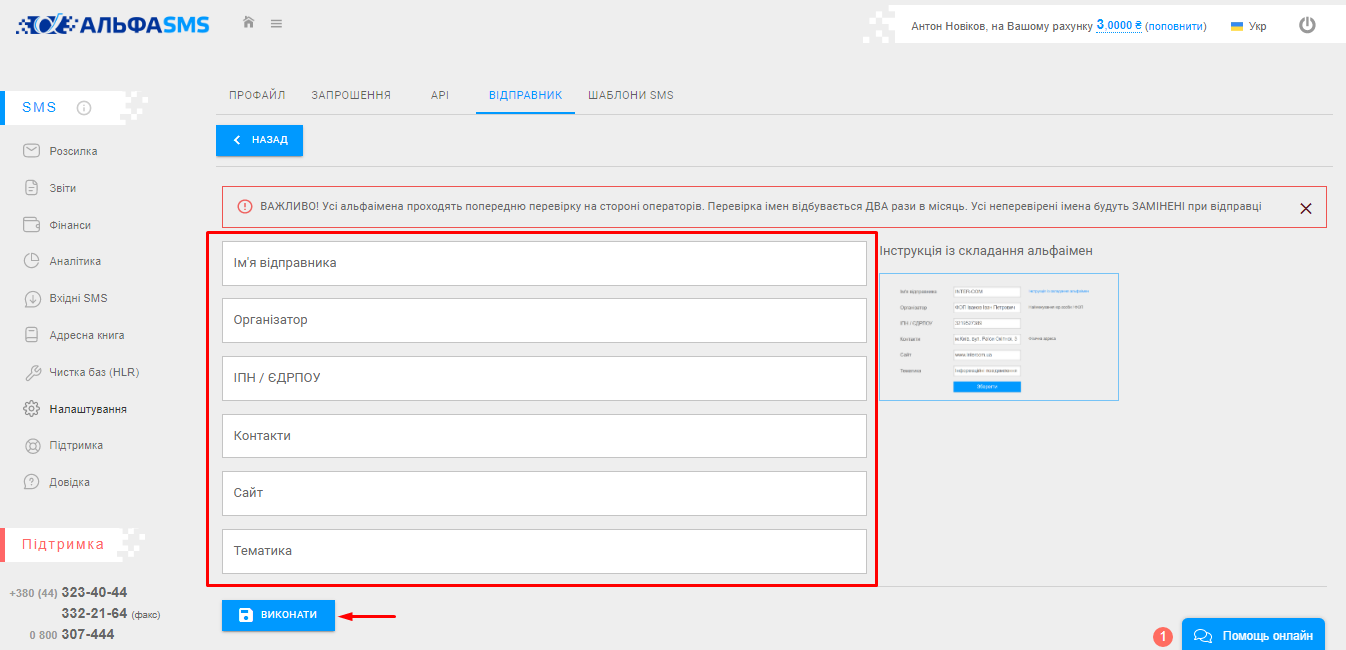This screenshot has width=1346, height=650.
Task: Click the home icon in header
Action: [x=249, y=23]
